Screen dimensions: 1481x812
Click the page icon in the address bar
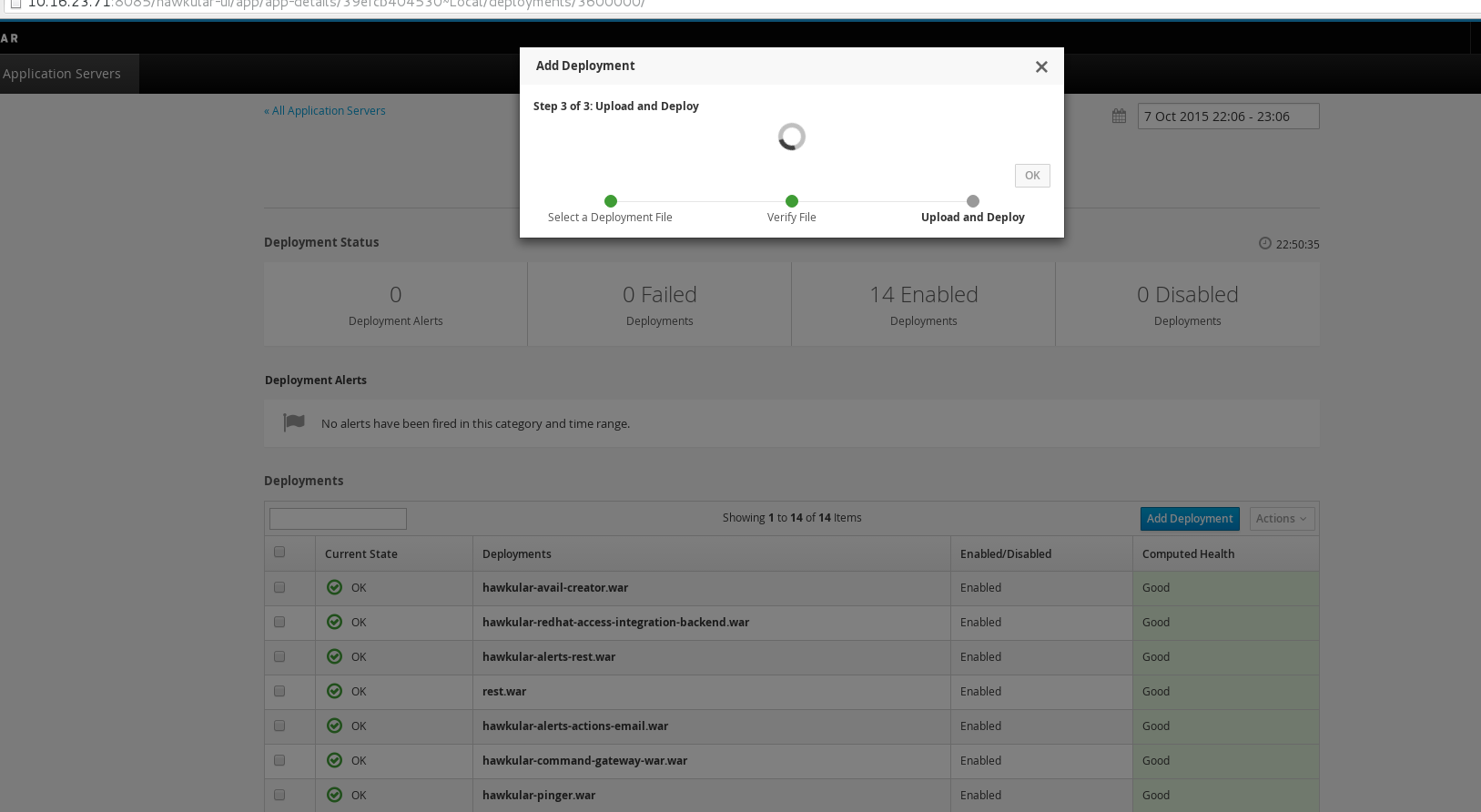[15, 4]
